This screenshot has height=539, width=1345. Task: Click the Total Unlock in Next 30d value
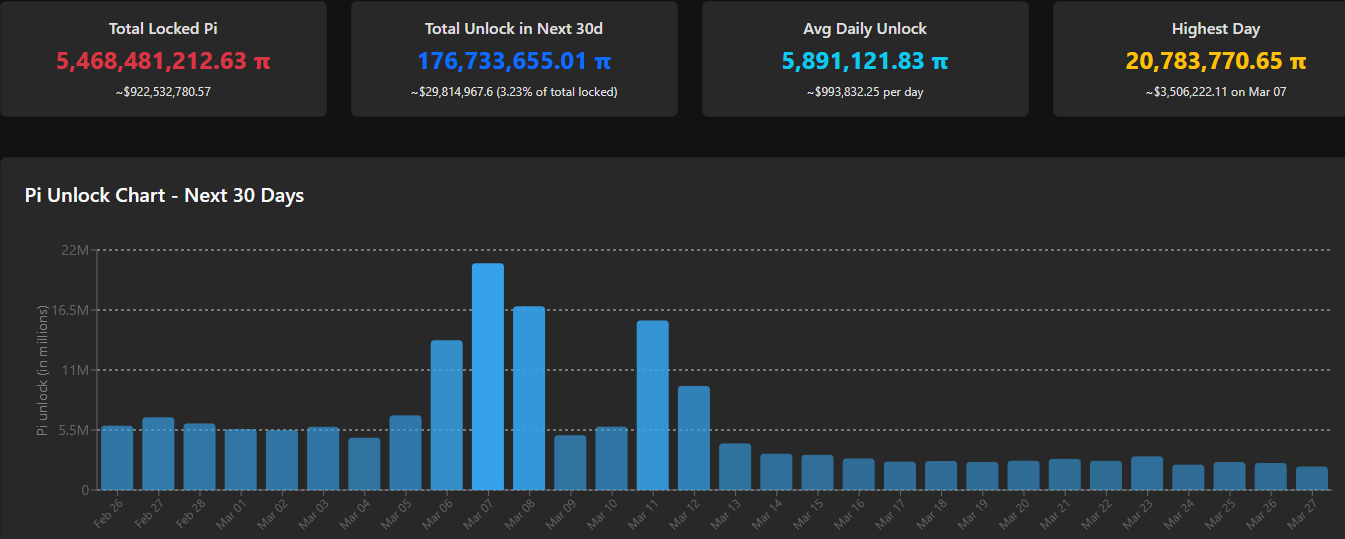pos(514,61)
